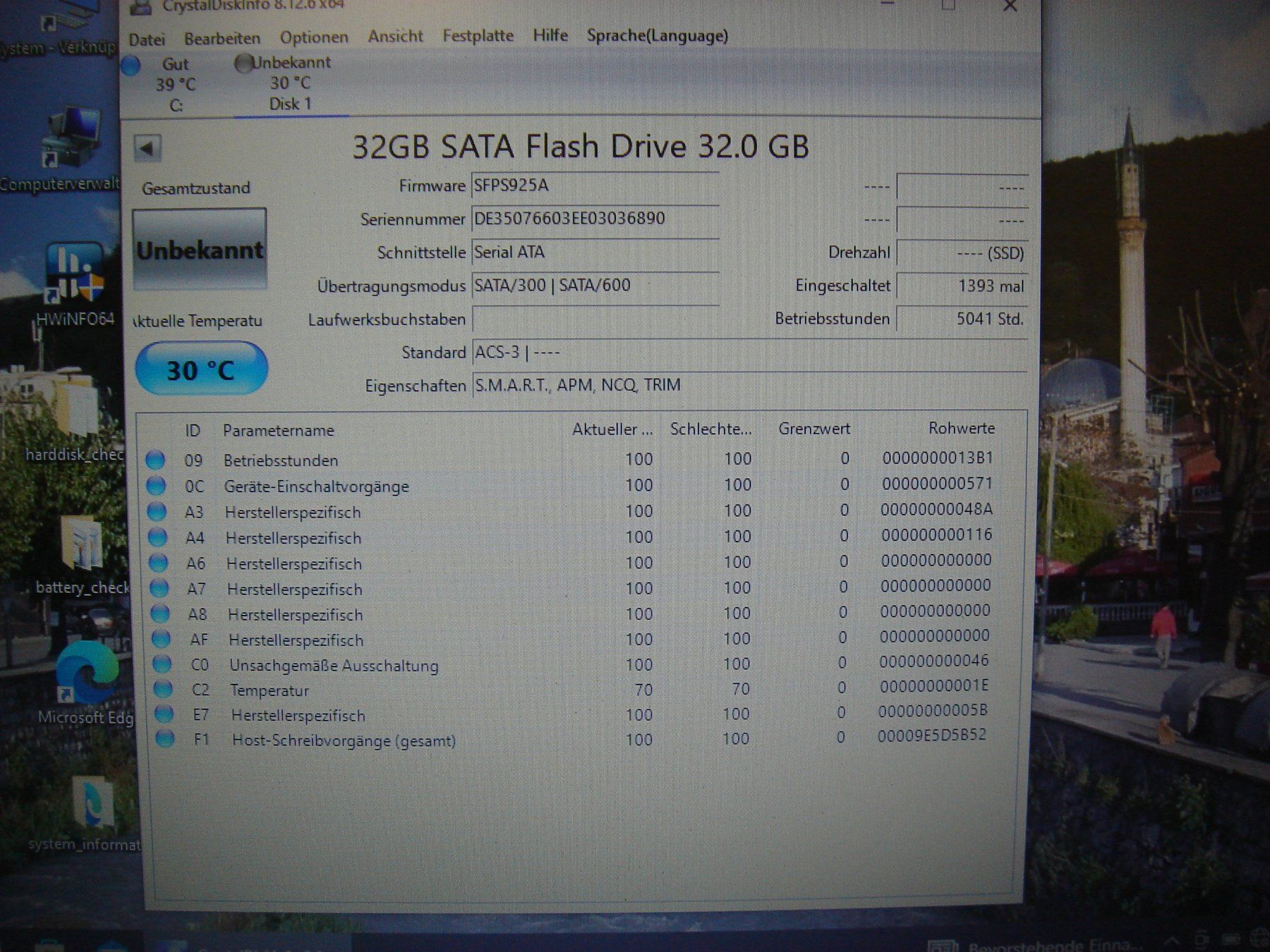Open the Bearbeiten menu
Viewport: 1270px width, 952px height.
(x=222, y=38)
